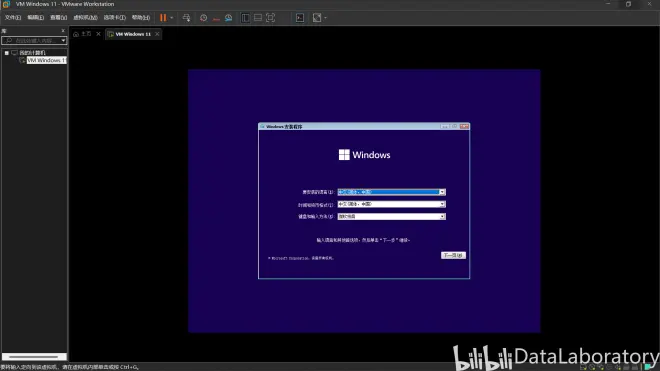Open the 虚拟机 (VM) menu

[x=85, y=18]
